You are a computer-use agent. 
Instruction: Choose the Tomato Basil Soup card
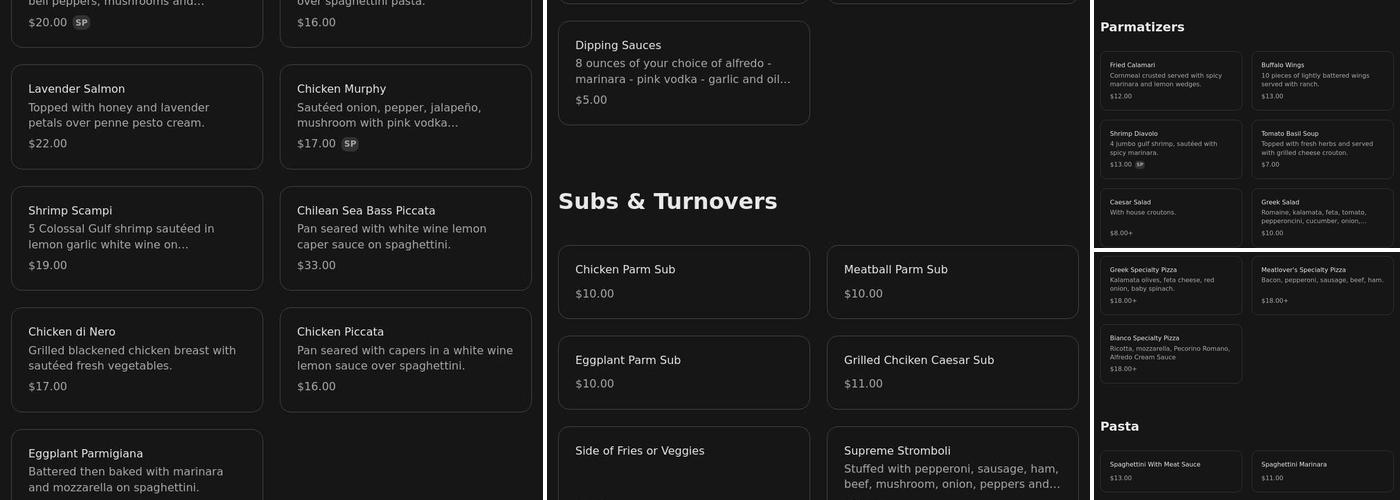[x=1322, y=149]
